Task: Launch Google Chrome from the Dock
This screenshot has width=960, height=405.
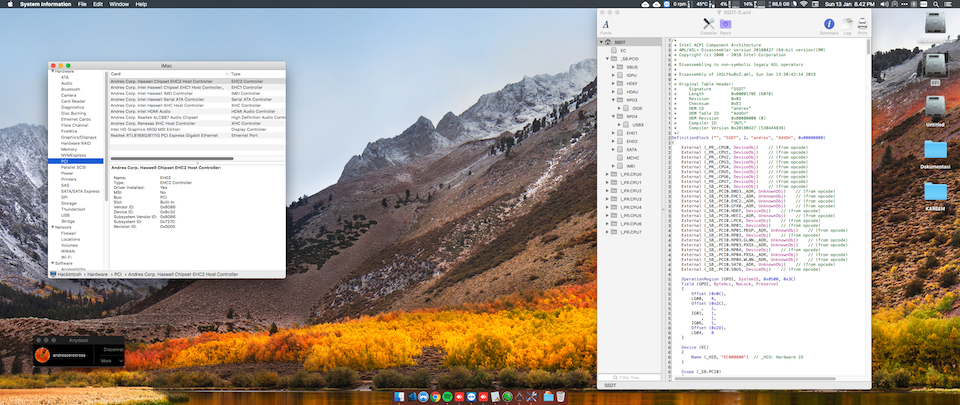Action: coord(435,396)
